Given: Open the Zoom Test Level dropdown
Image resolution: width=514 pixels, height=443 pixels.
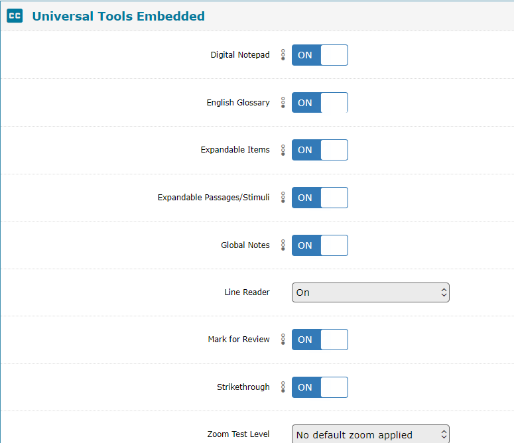Looking at the screenshot, I should (371, 434).
